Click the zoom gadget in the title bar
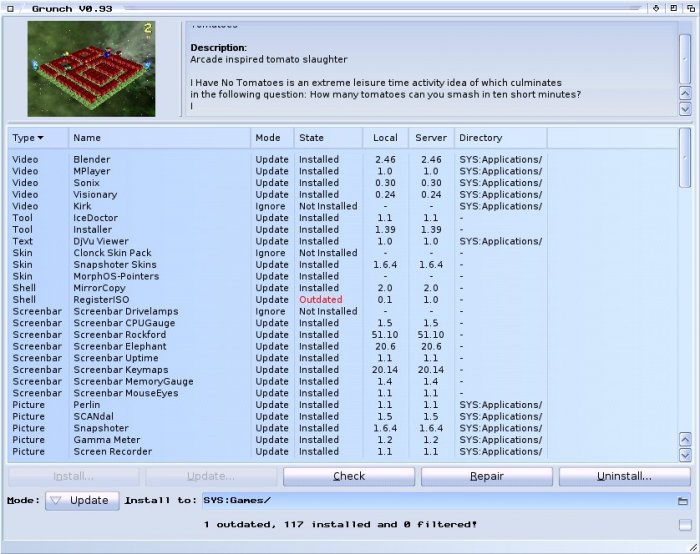Screen dimensions: 700x554 pyautogui.click(x=673, y=8)
